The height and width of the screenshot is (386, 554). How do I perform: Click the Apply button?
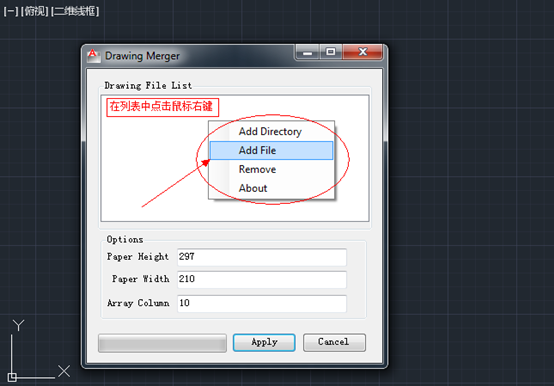[x=264, y=343]
